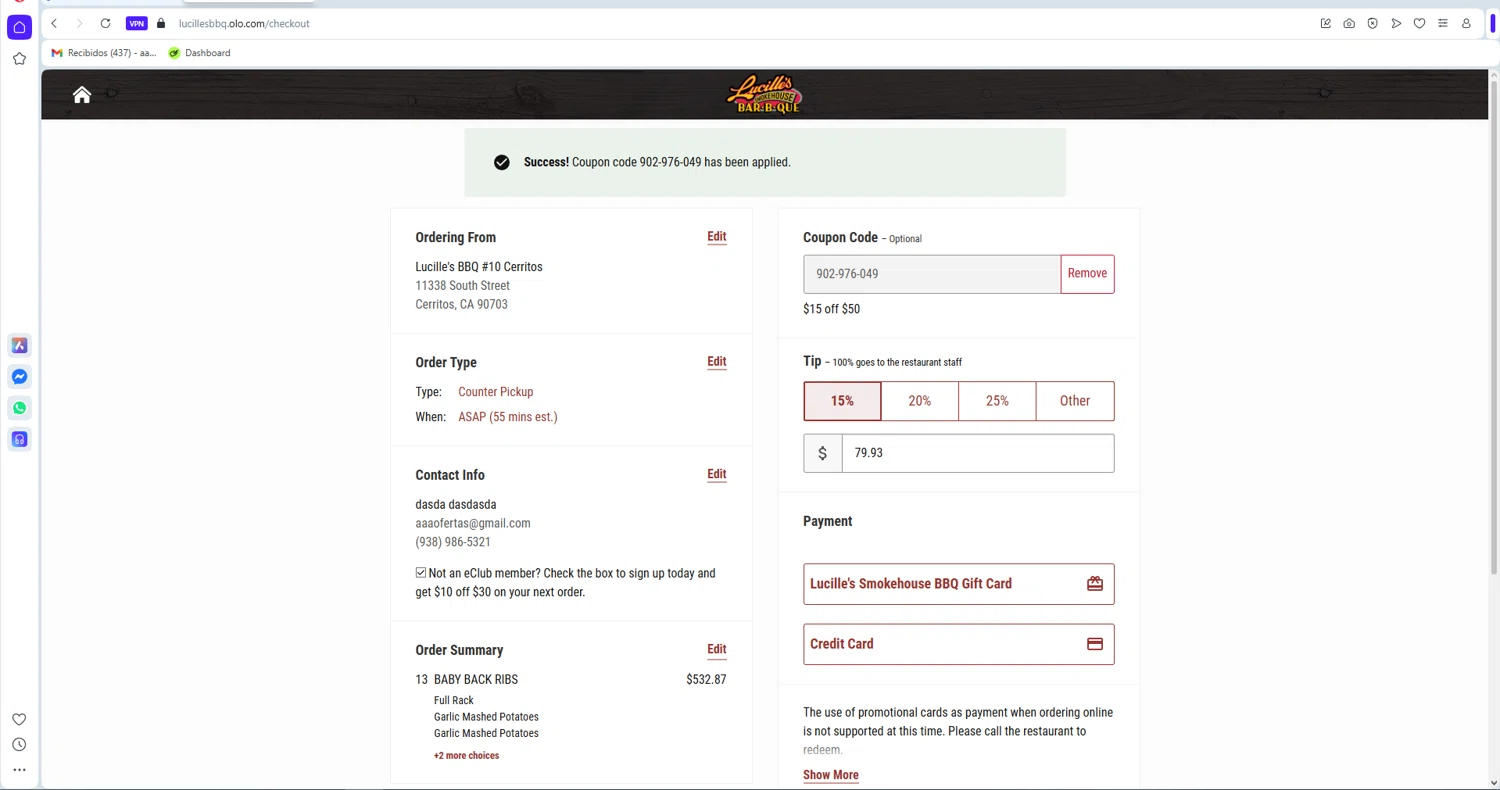
Task: Choose the Other tip option
Action: click(1075, 401)
